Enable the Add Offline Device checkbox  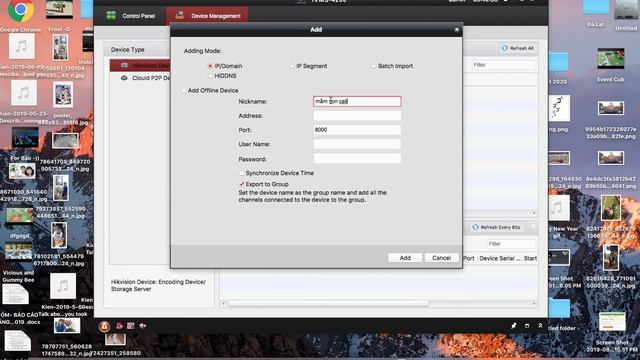(x=184, y=91)
